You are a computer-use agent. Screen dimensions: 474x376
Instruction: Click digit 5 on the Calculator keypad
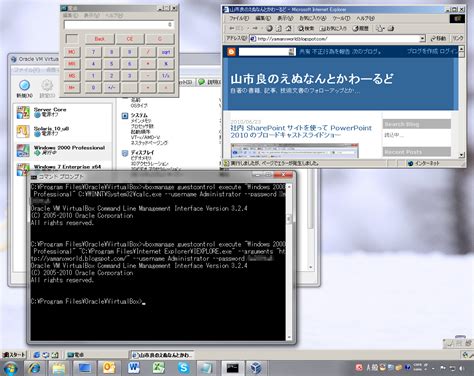pyautogui.click(x=111, y=64)
